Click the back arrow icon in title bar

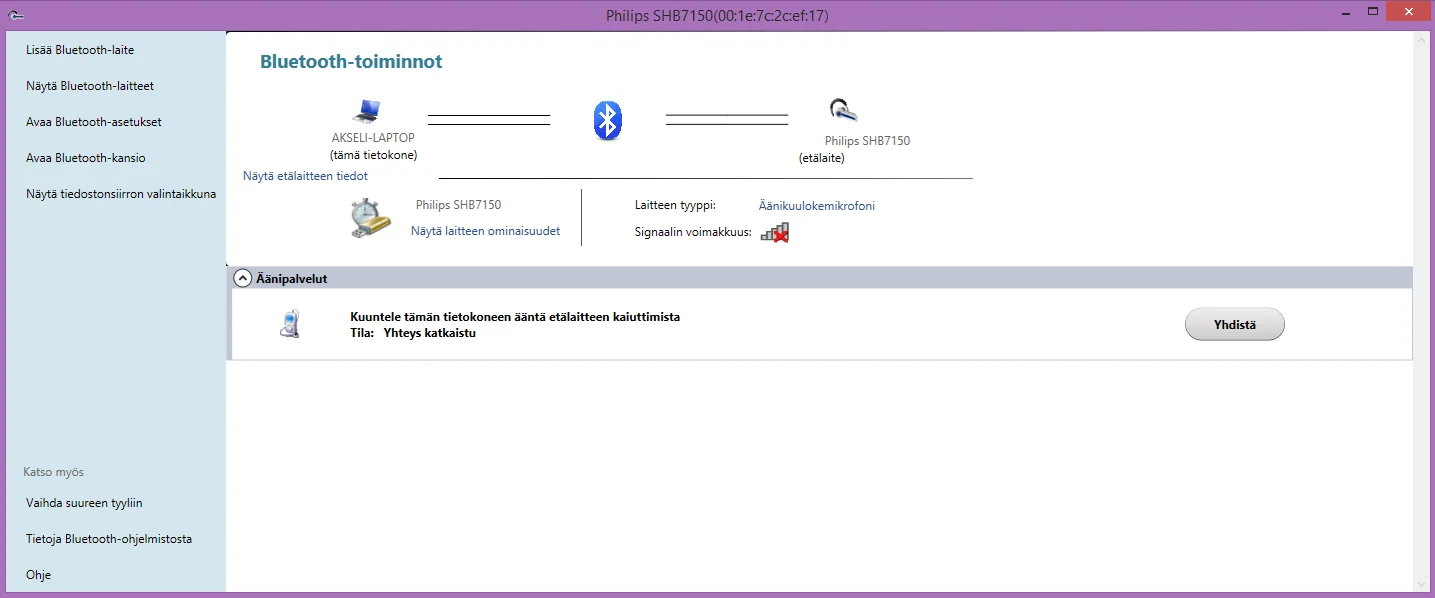point(16,15)
